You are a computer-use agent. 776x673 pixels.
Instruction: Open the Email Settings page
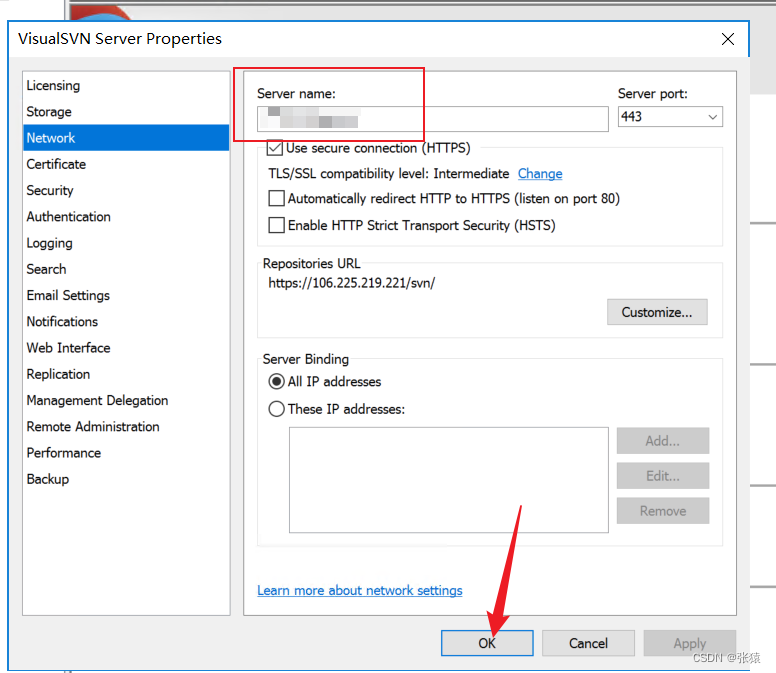click(126, 295)
